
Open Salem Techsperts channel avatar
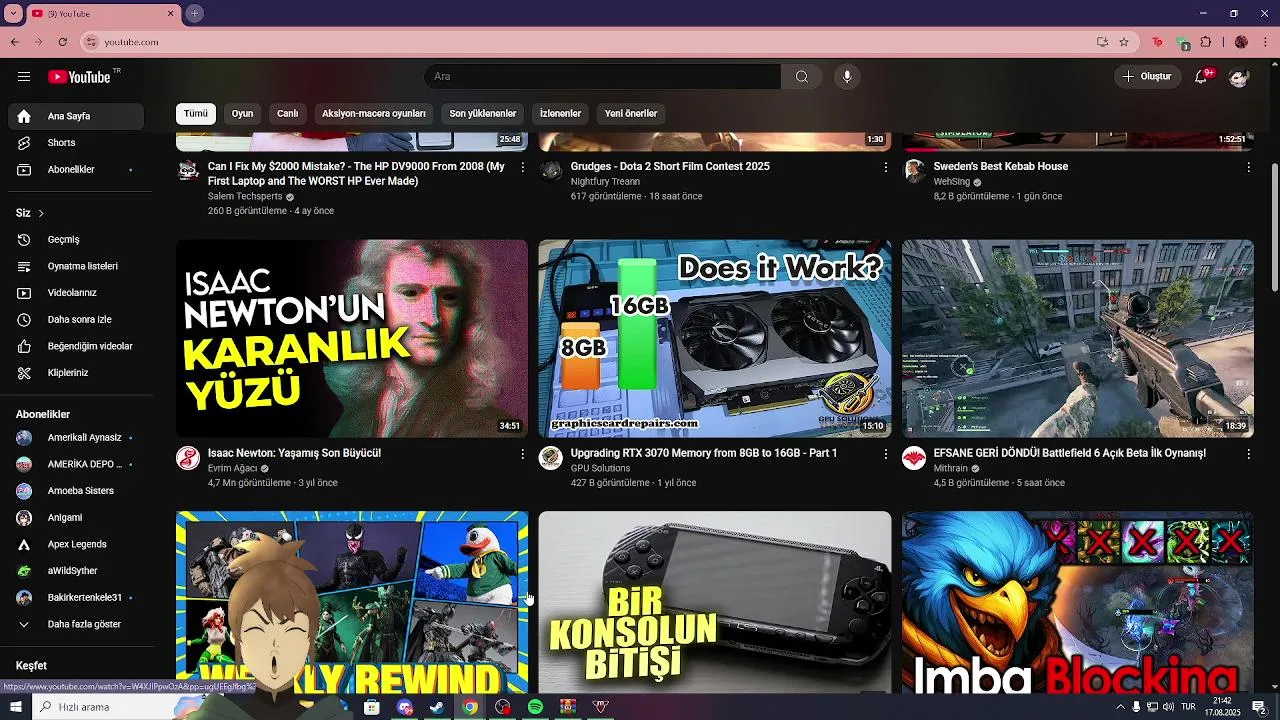(x=188, y=171)
